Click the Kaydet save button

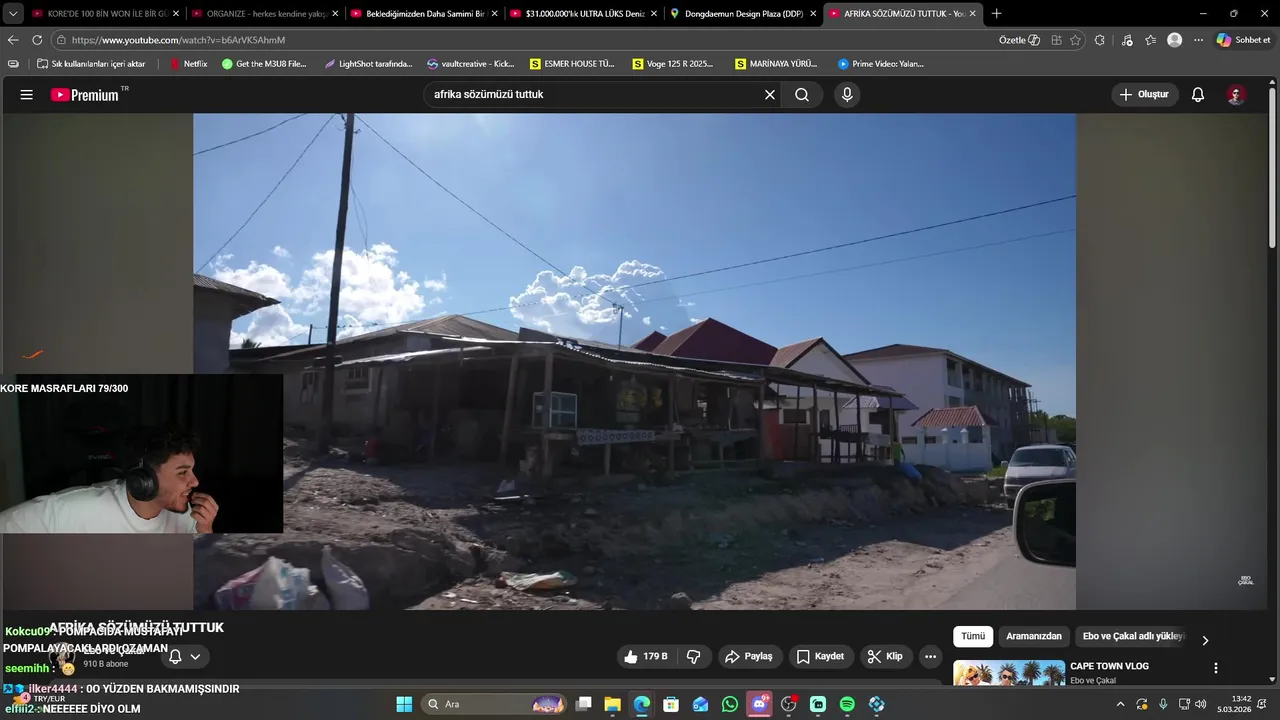click(820, 657)
